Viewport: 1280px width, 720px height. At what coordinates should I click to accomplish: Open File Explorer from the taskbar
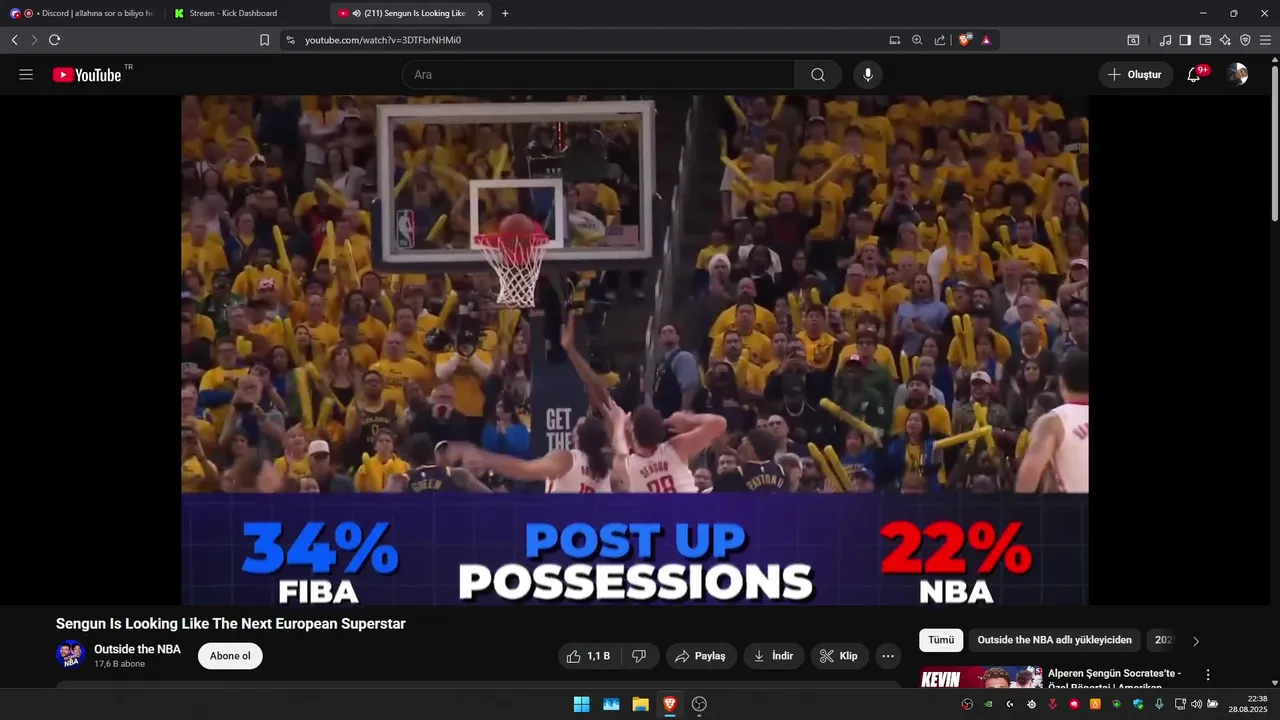[640, 704]
